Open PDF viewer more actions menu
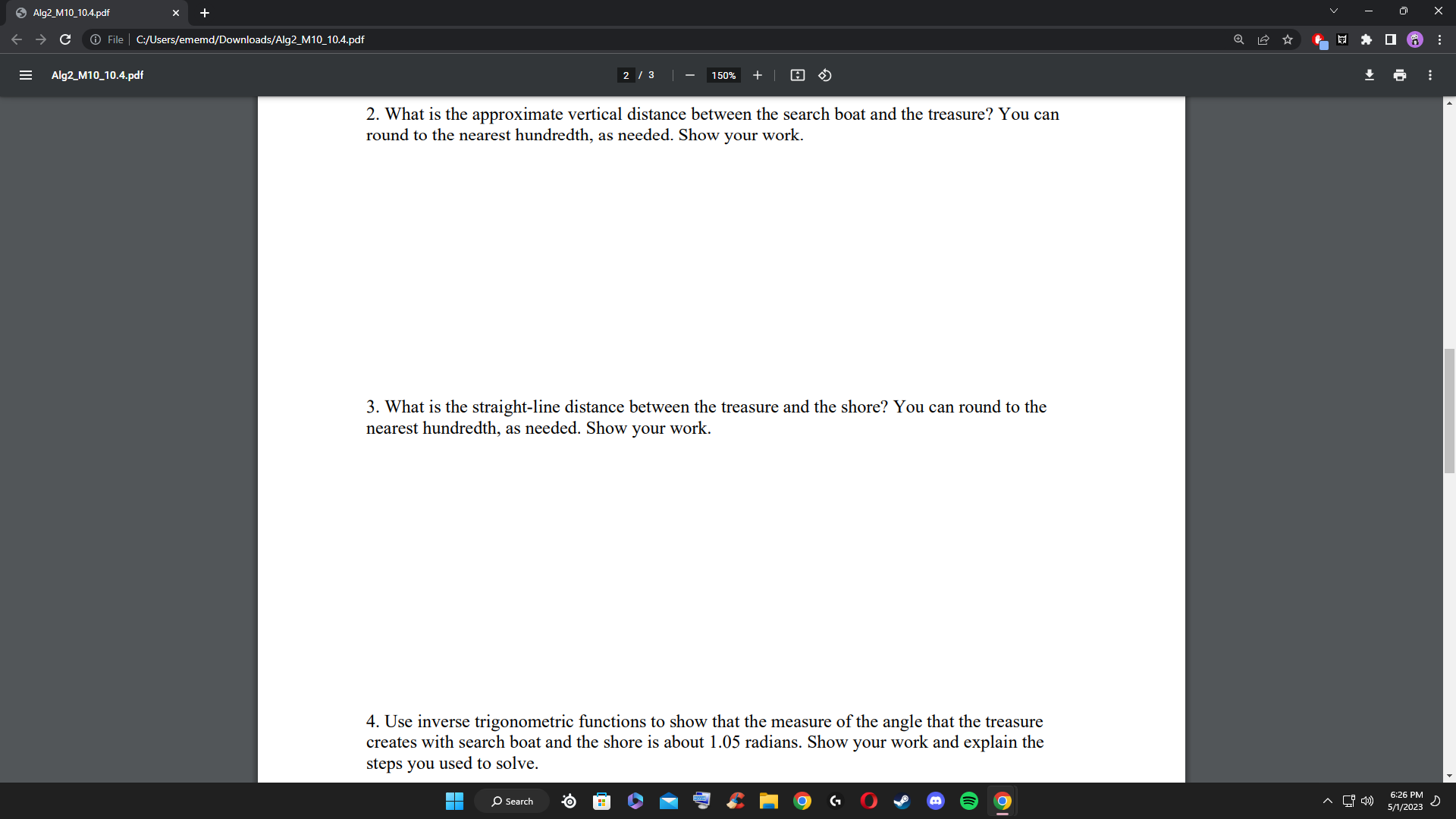1456x819 pixels. coord(1429,75)
